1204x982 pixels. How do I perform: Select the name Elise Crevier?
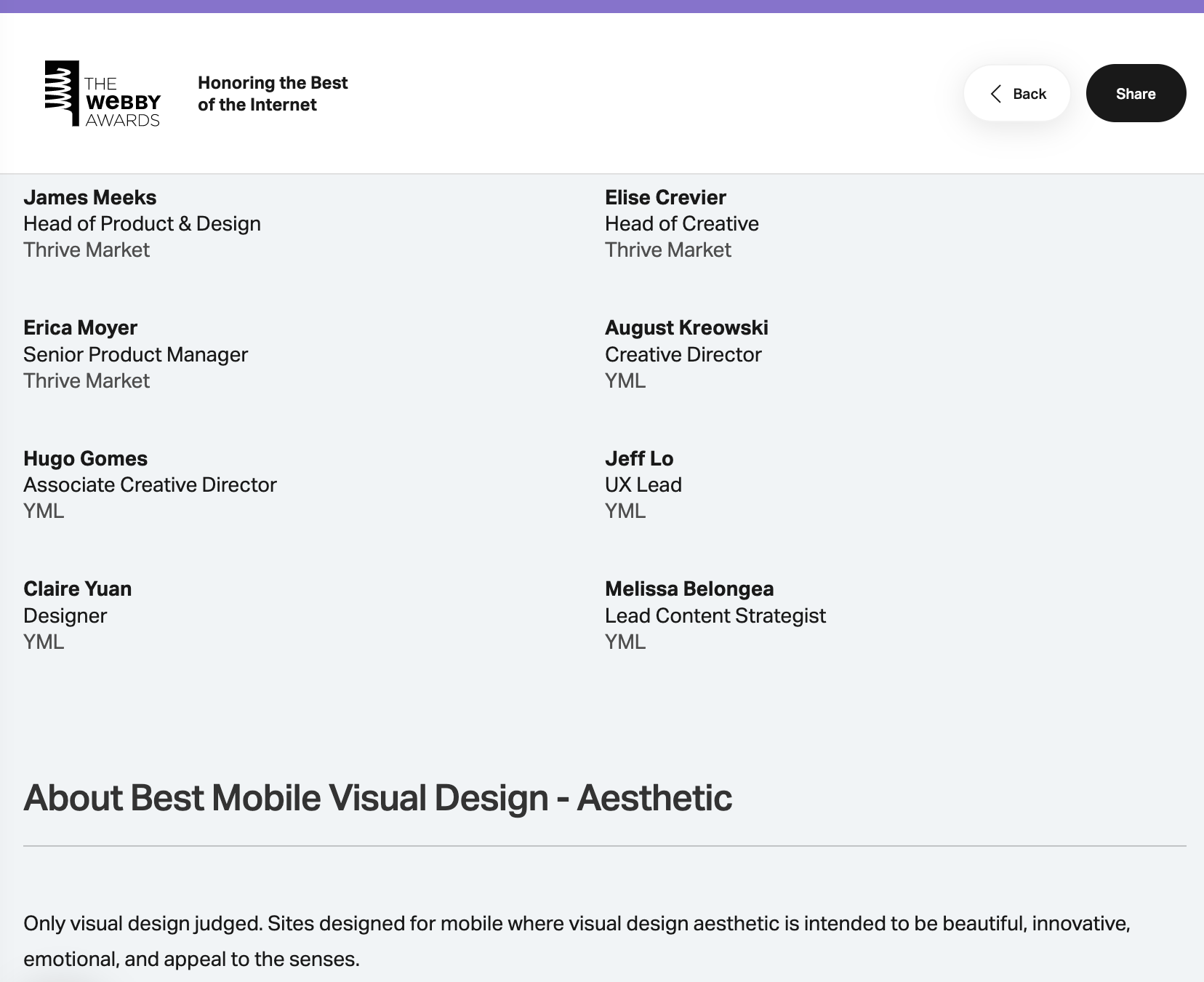[665, 197]
